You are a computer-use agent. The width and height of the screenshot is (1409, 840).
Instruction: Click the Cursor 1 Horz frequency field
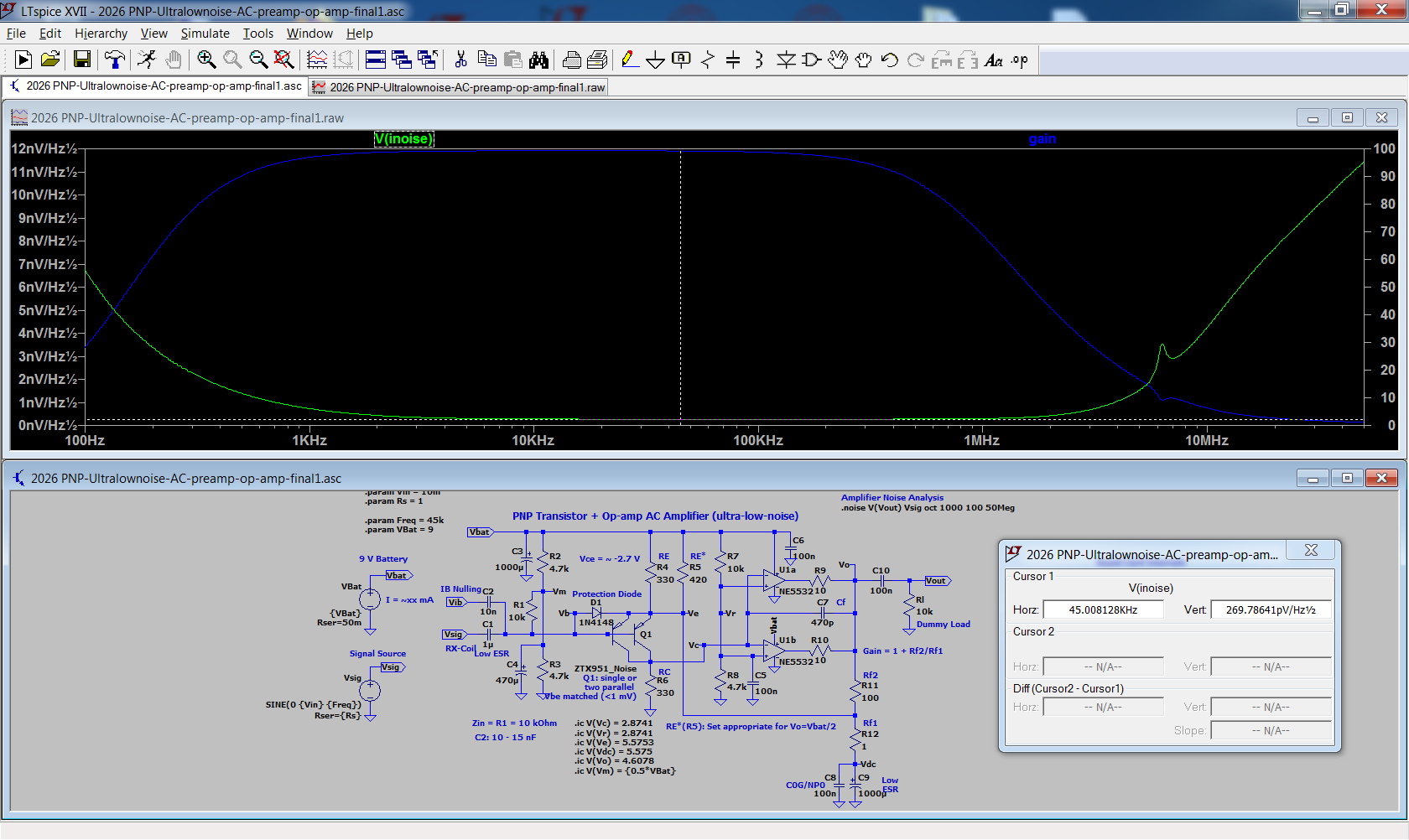click(x=1103, y=609)
